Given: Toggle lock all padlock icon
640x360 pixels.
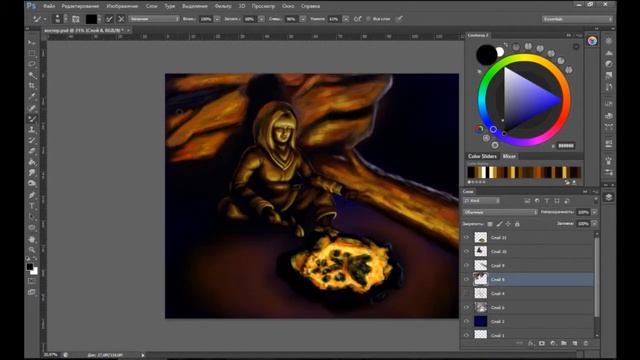Looking at the screenshot, I should (517, 224).
